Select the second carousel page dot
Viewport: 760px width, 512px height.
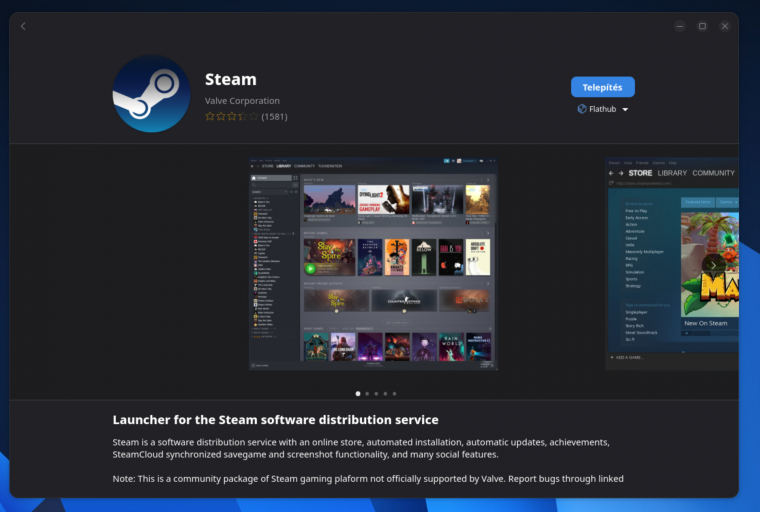click(367, 394)
